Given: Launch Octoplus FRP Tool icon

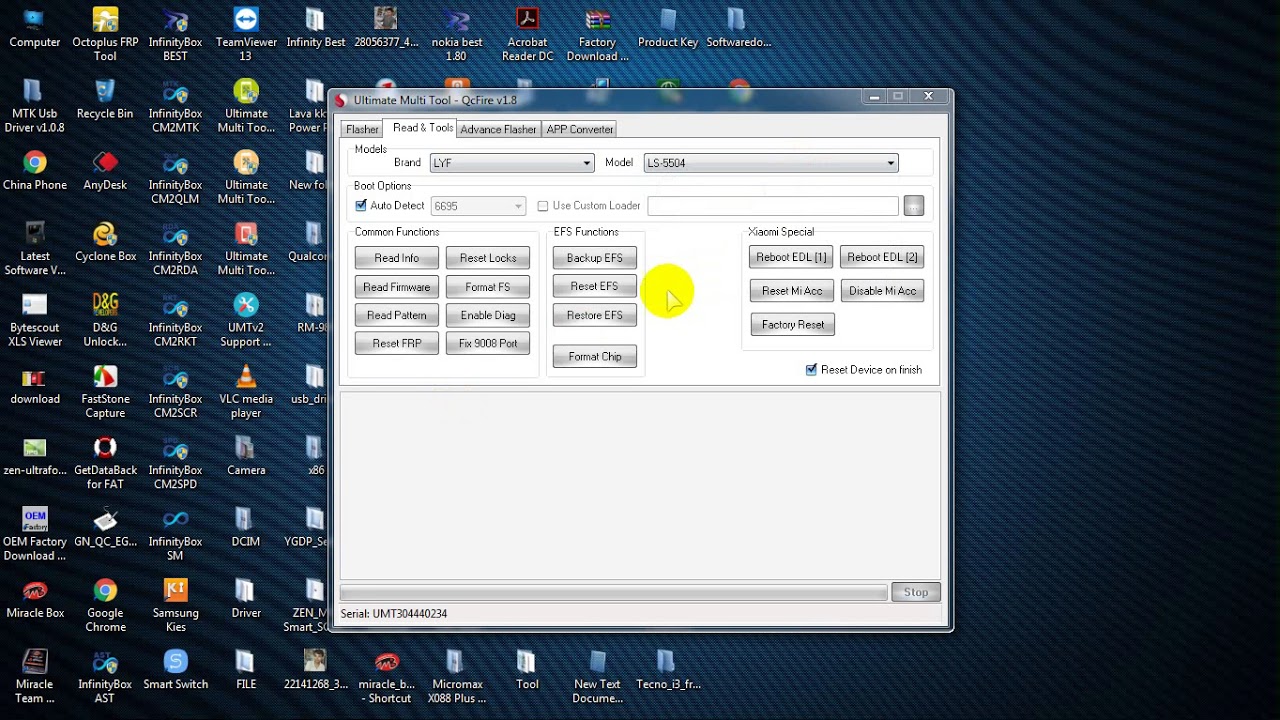Looking at the screenshot, I should point(105,34).
